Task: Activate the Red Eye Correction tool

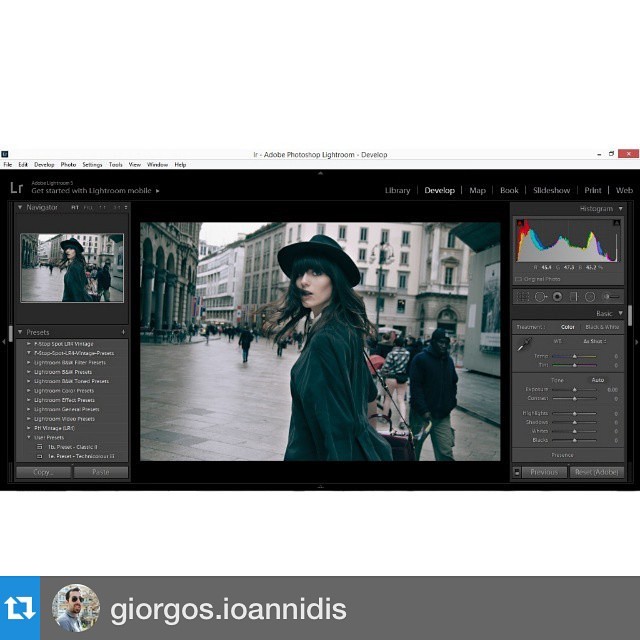Action: click(557, 297)
